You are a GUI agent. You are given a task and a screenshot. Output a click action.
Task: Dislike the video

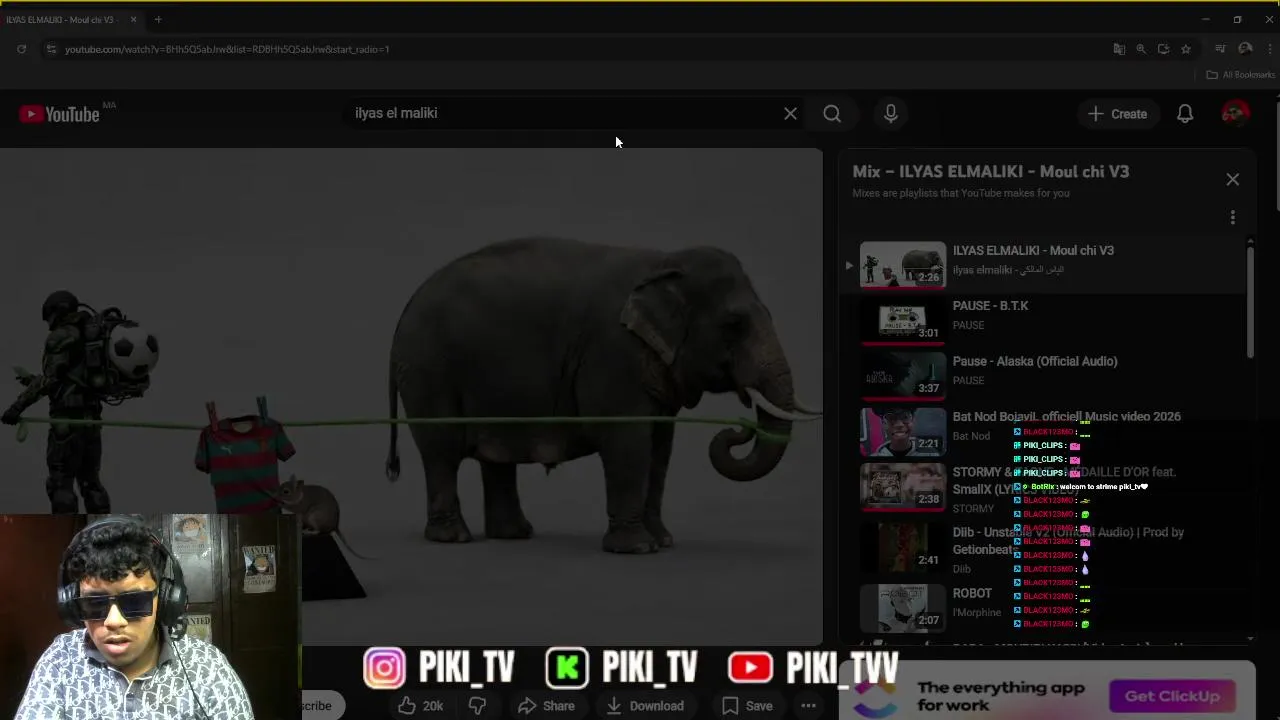click(477, 706)
